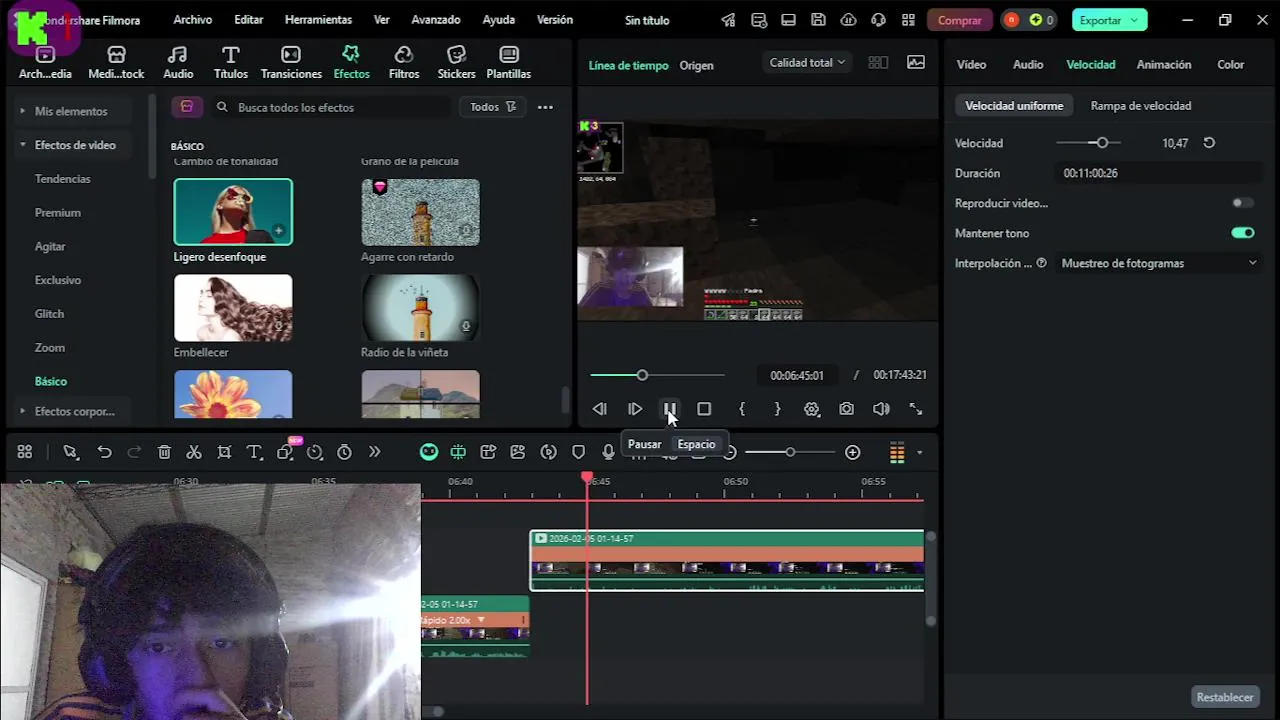Open the Archivo menu
Viewport: 1280px width, 720px height.
192,20
